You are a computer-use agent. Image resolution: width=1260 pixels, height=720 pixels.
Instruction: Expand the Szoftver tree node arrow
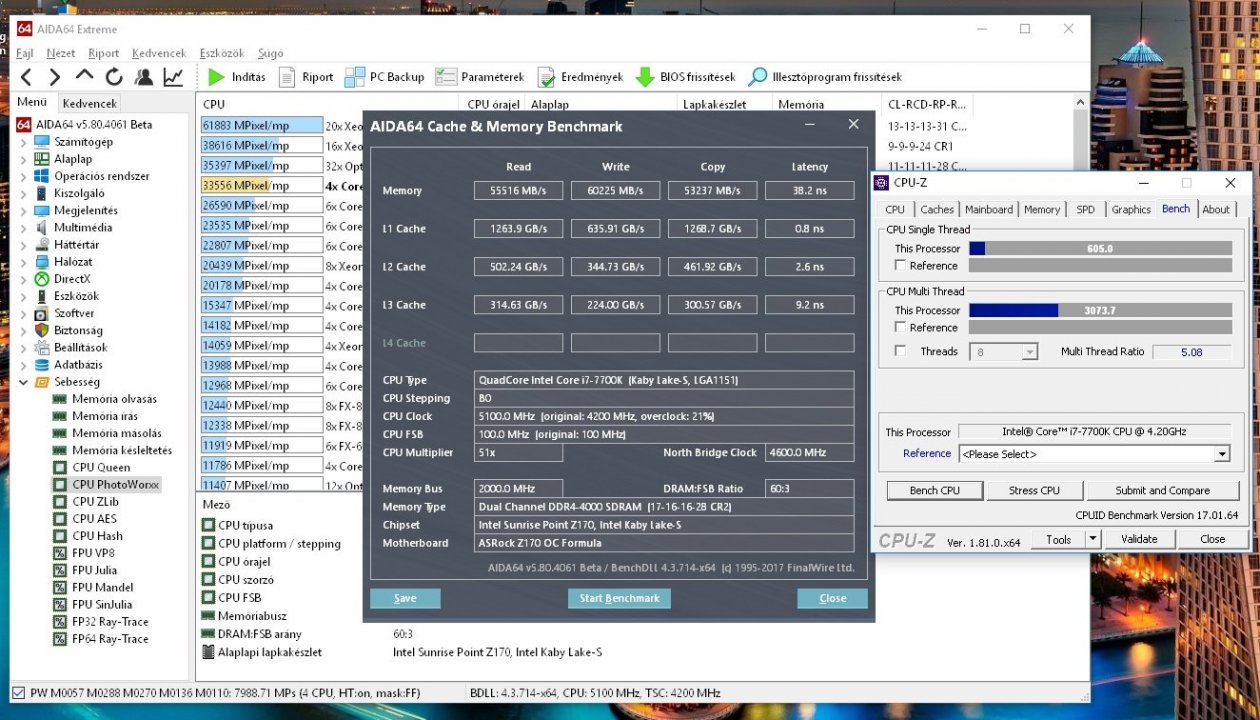coord(24,313)
